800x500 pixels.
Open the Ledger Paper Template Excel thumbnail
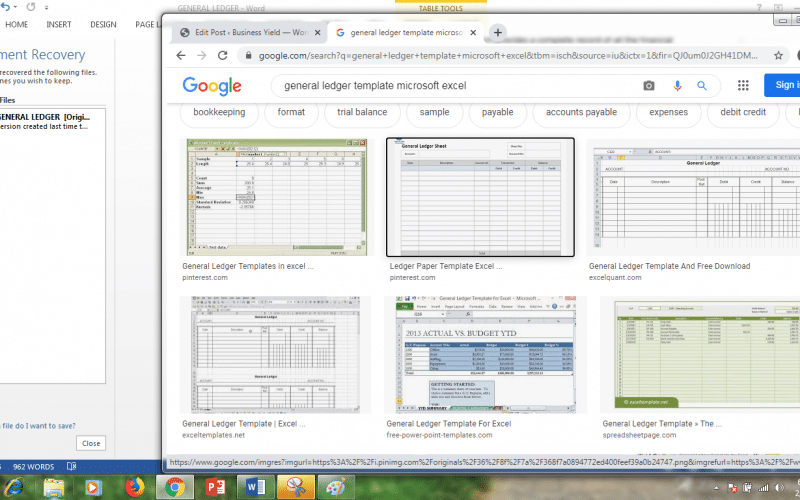click(480, 197)
